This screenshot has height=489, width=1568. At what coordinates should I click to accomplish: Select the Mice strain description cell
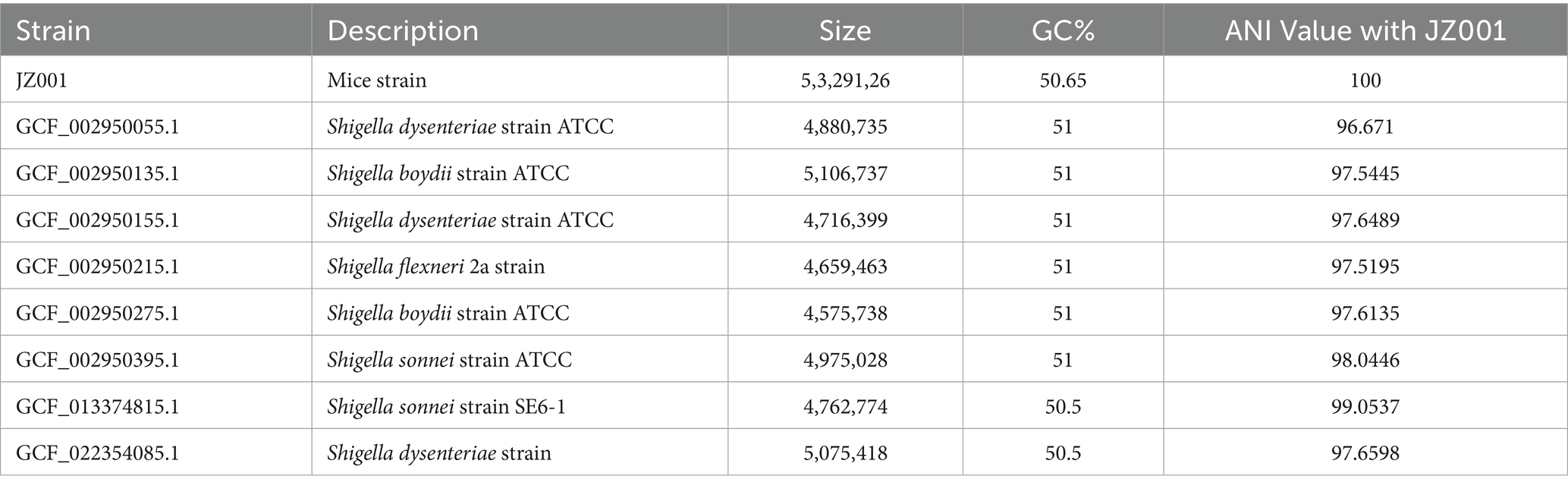coord(377,80)
